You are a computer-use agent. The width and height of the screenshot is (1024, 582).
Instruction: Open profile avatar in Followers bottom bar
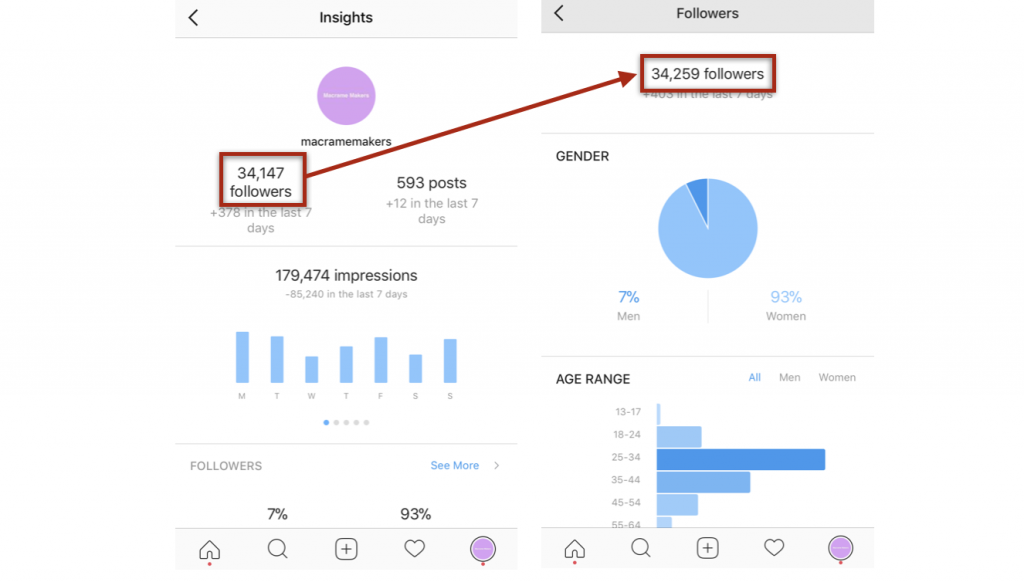(840, 547)
